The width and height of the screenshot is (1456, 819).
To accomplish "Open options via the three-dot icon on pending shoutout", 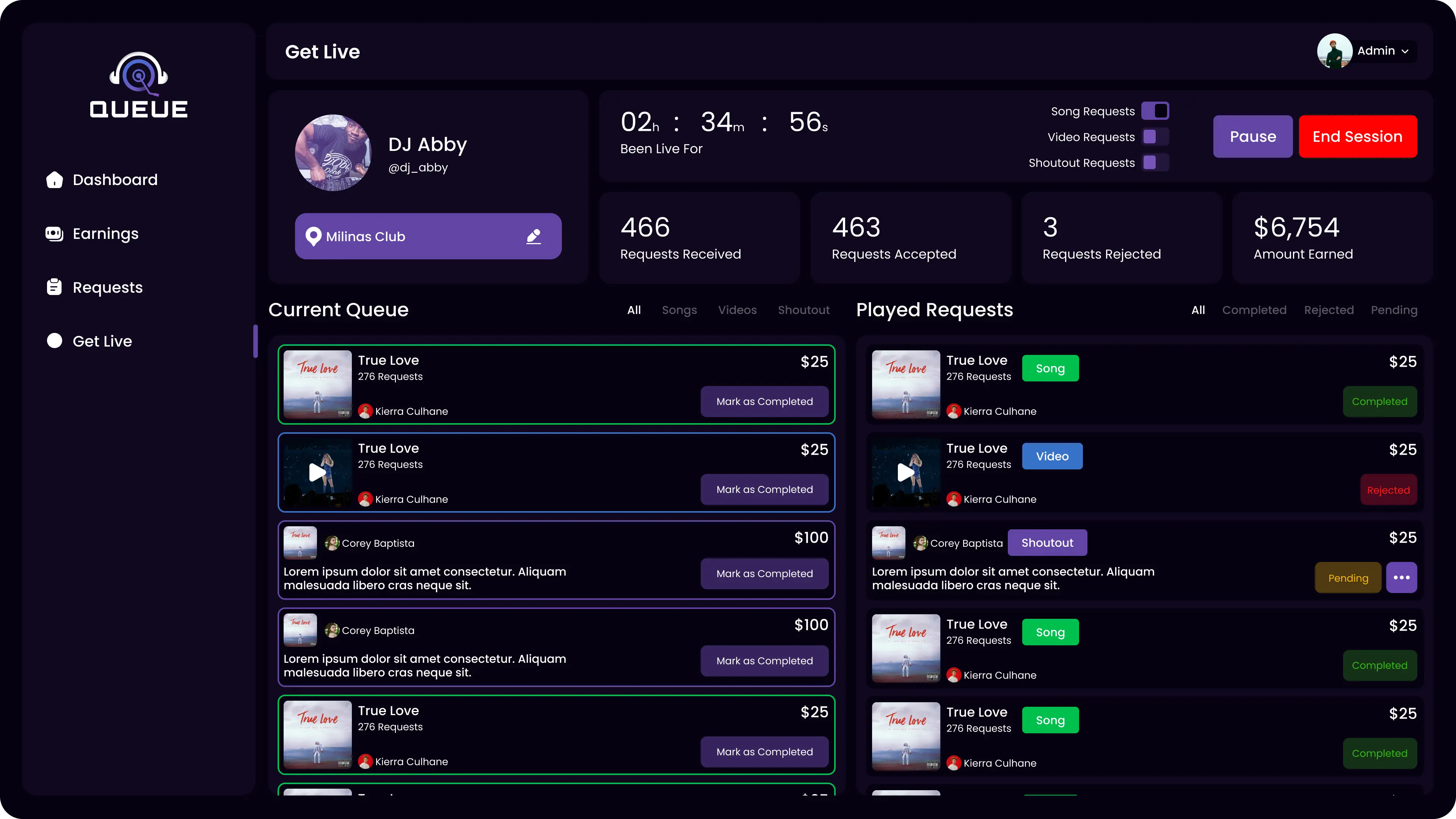I will click(1402, 577).
